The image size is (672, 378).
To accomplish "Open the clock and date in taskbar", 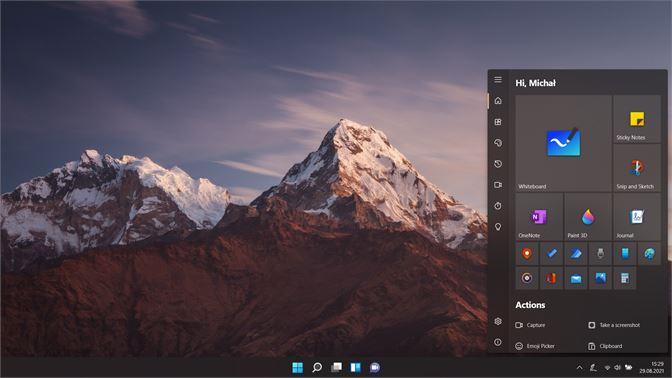I will click(x=651, y=367).
